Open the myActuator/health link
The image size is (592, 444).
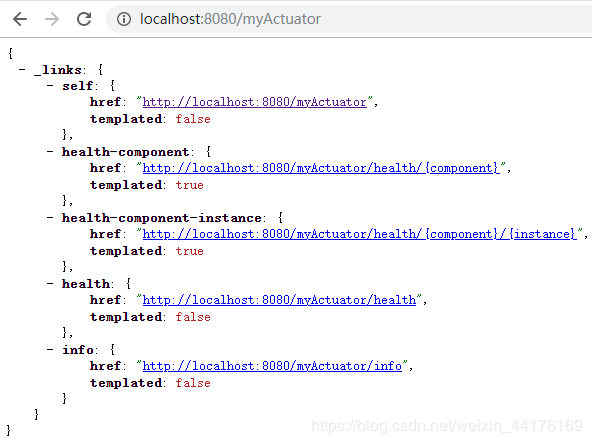[279, 300]
